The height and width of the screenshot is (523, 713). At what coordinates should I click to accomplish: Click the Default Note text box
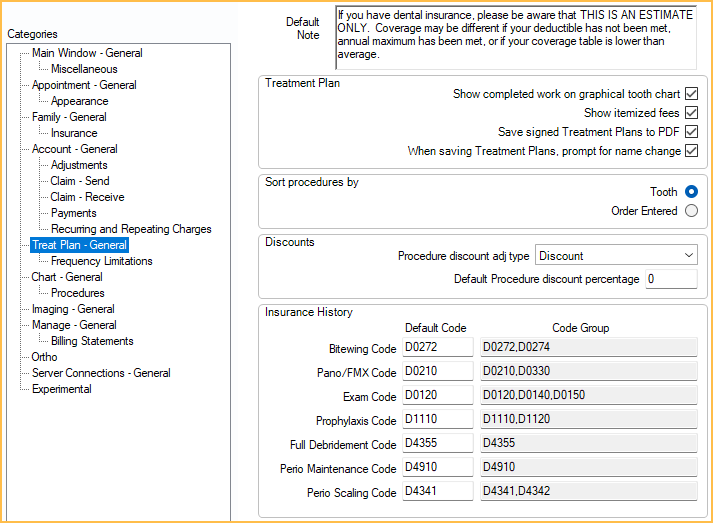pos(515,36)
